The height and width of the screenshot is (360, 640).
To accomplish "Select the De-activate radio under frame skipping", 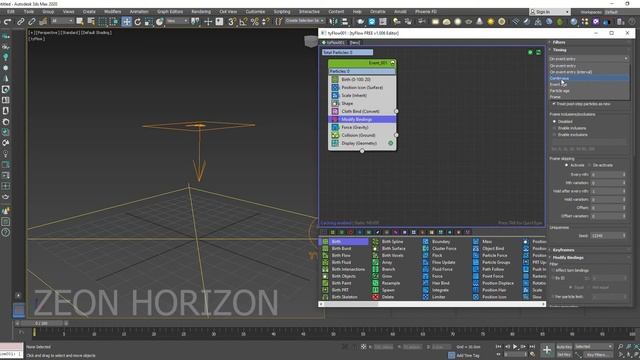I will click(589, 165).
